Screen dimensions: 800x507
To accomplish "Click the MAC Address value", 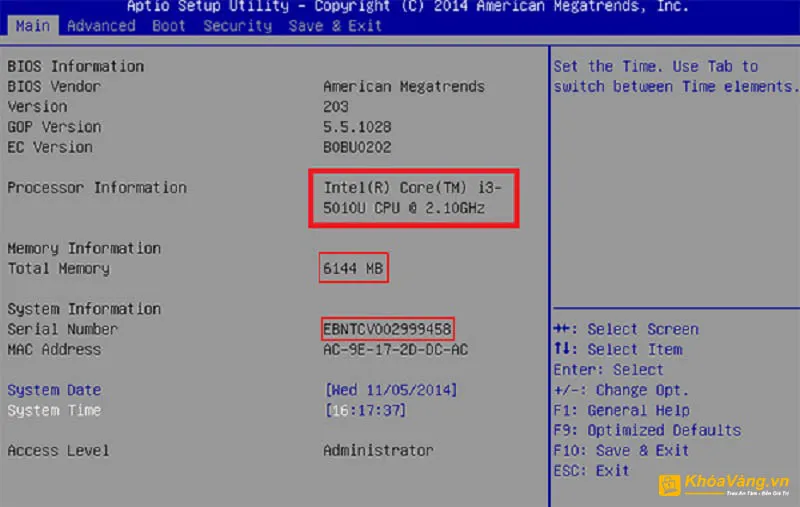I will pos(395,350).
